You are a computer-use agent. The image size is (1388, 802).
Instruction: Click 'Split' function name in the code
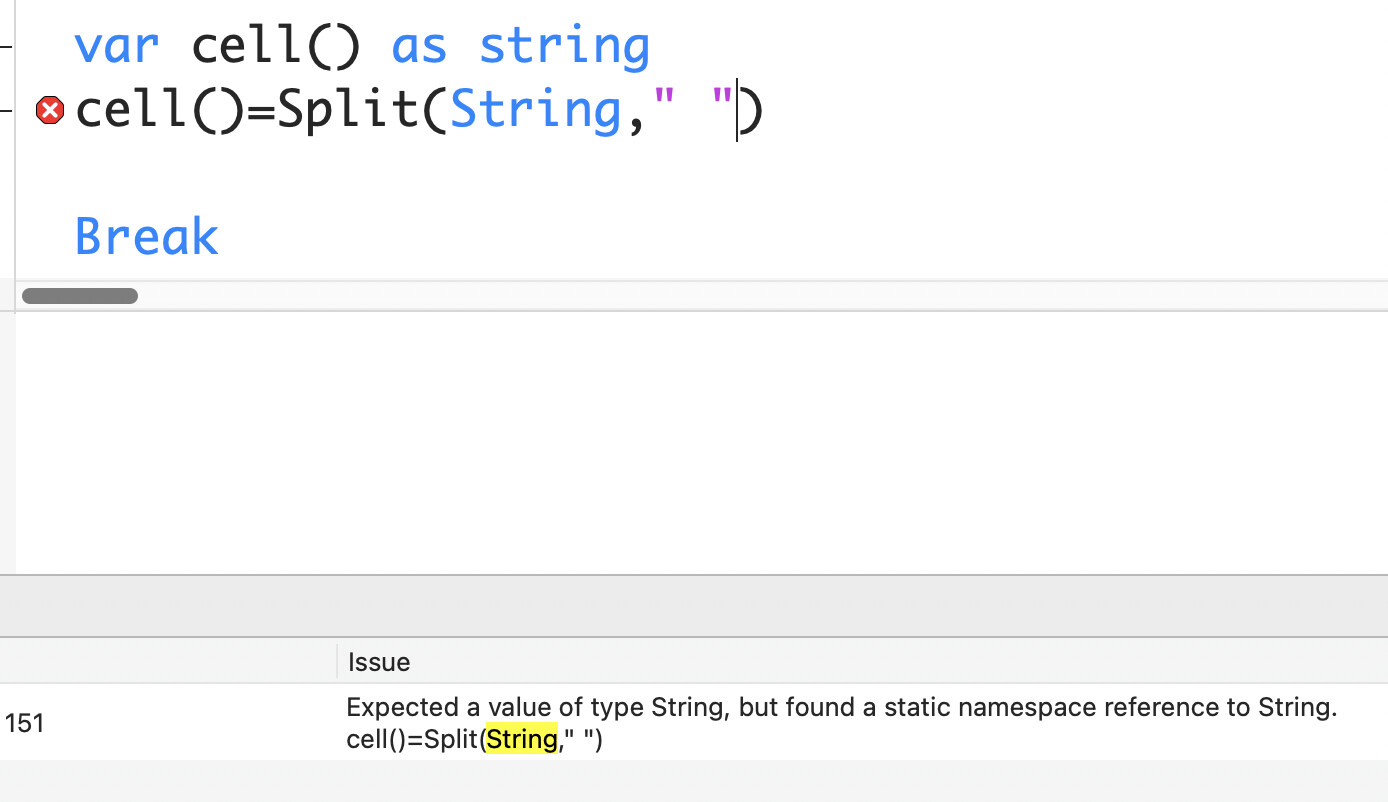pos(347,110)
